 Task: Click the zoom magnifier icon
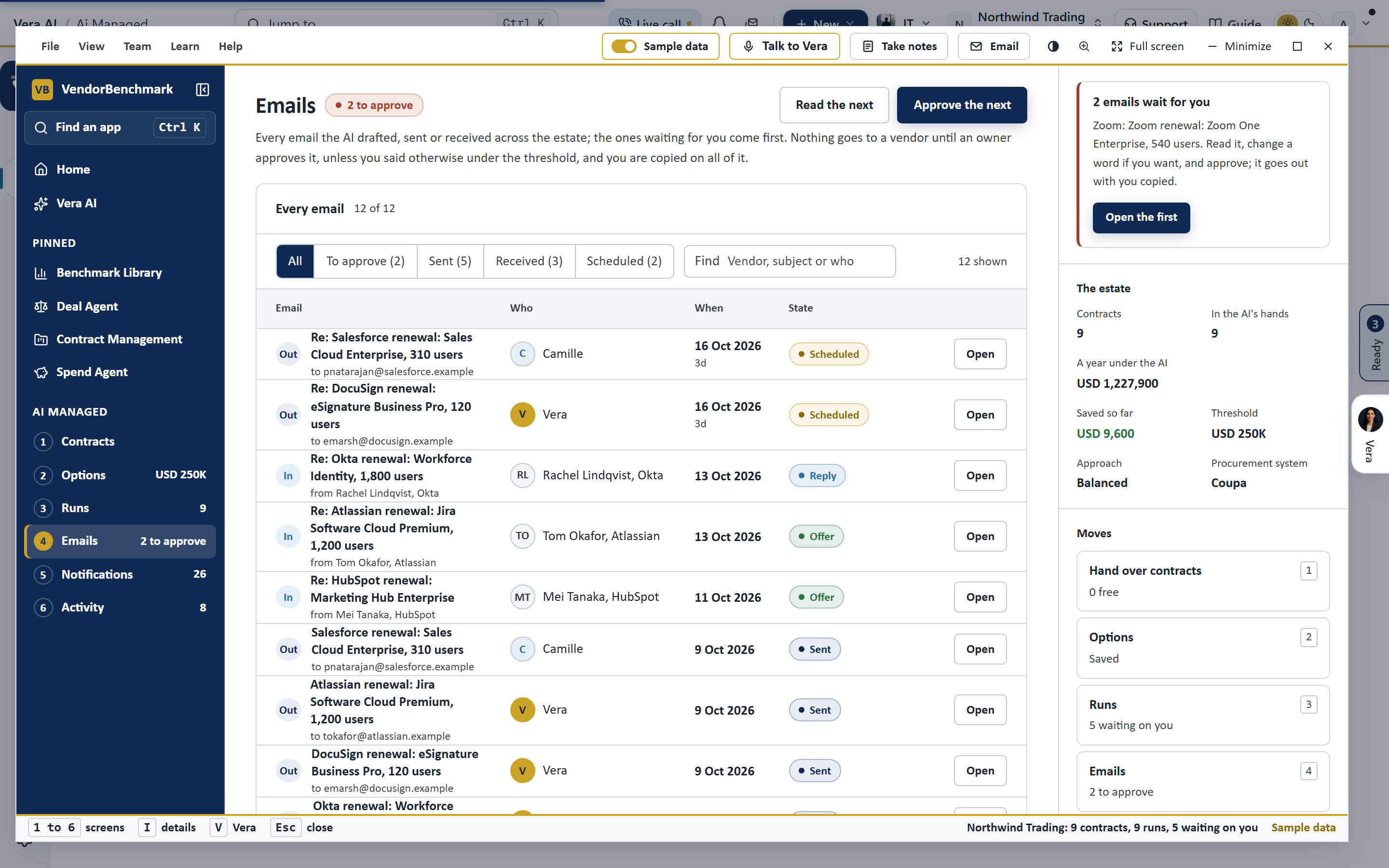[x=1084, y=46]
